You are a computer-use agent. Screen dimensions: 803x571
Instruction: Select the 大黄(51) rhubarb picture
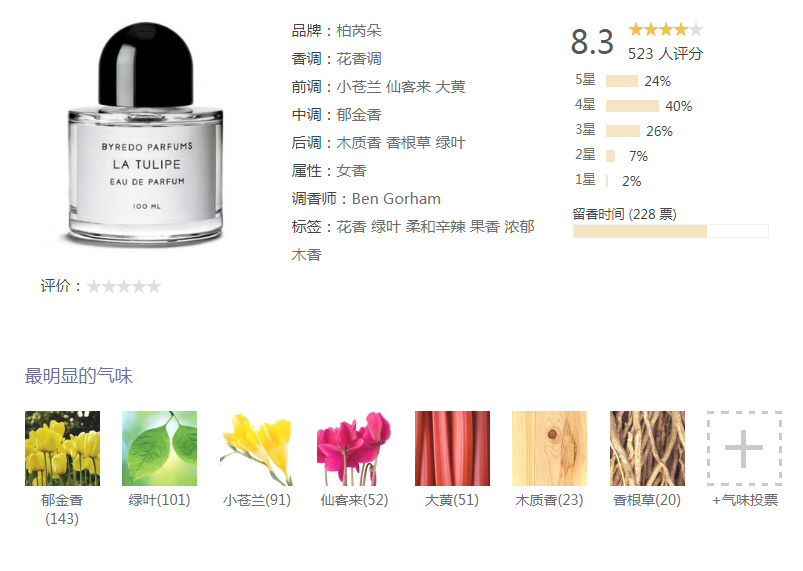452,448
